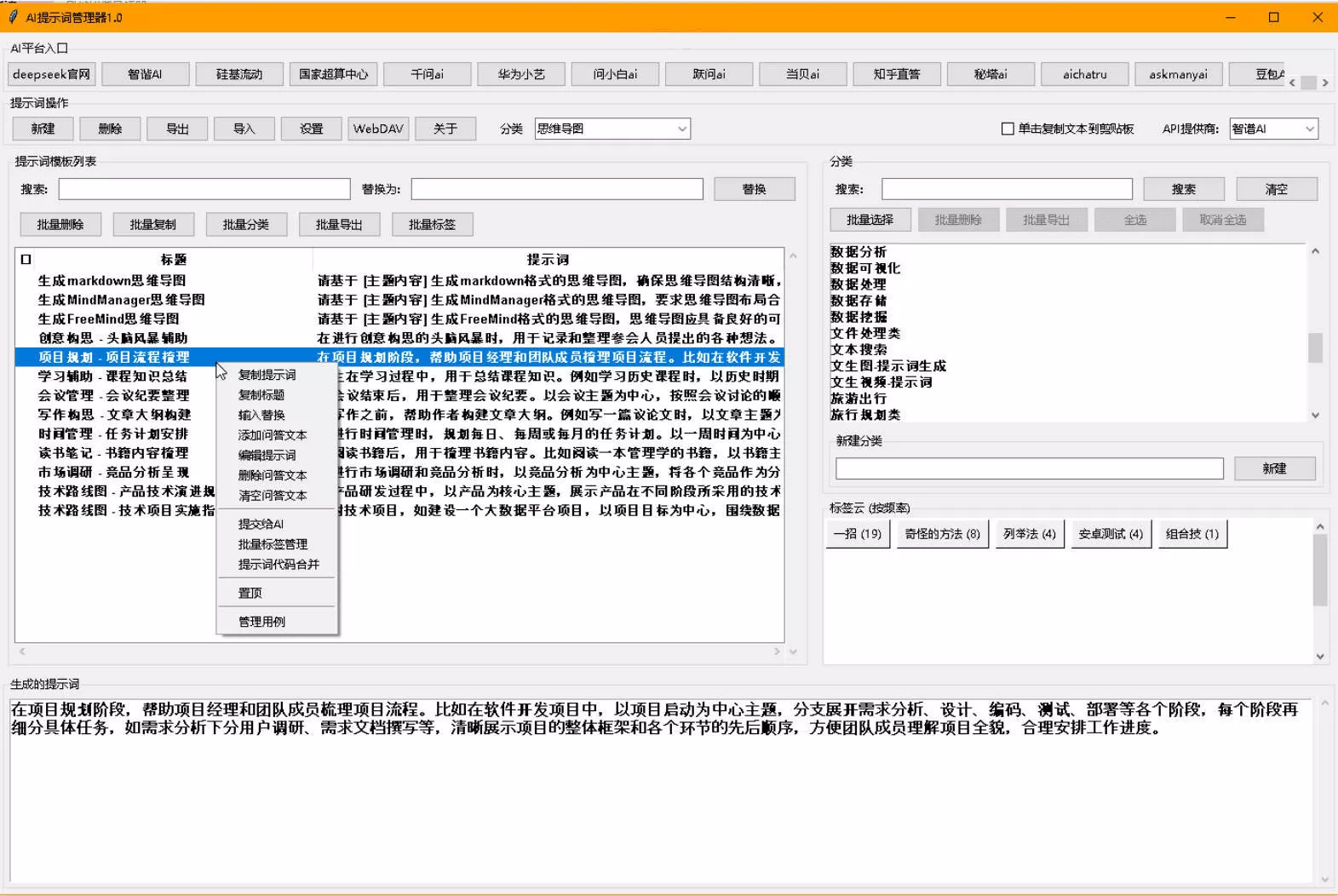Screen dimensions: 1338x896
Task: Click the 导入 button
Action: [244, 129]
